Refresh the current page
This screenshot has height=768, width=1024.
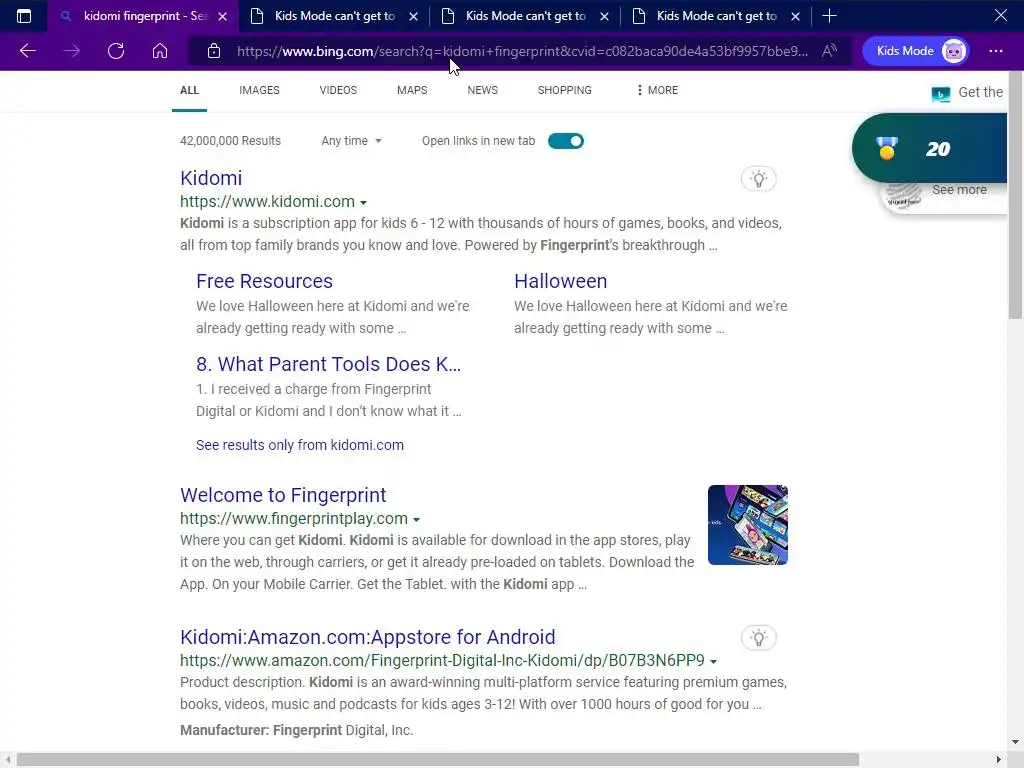pyautogui.click(x=116, y=51)
